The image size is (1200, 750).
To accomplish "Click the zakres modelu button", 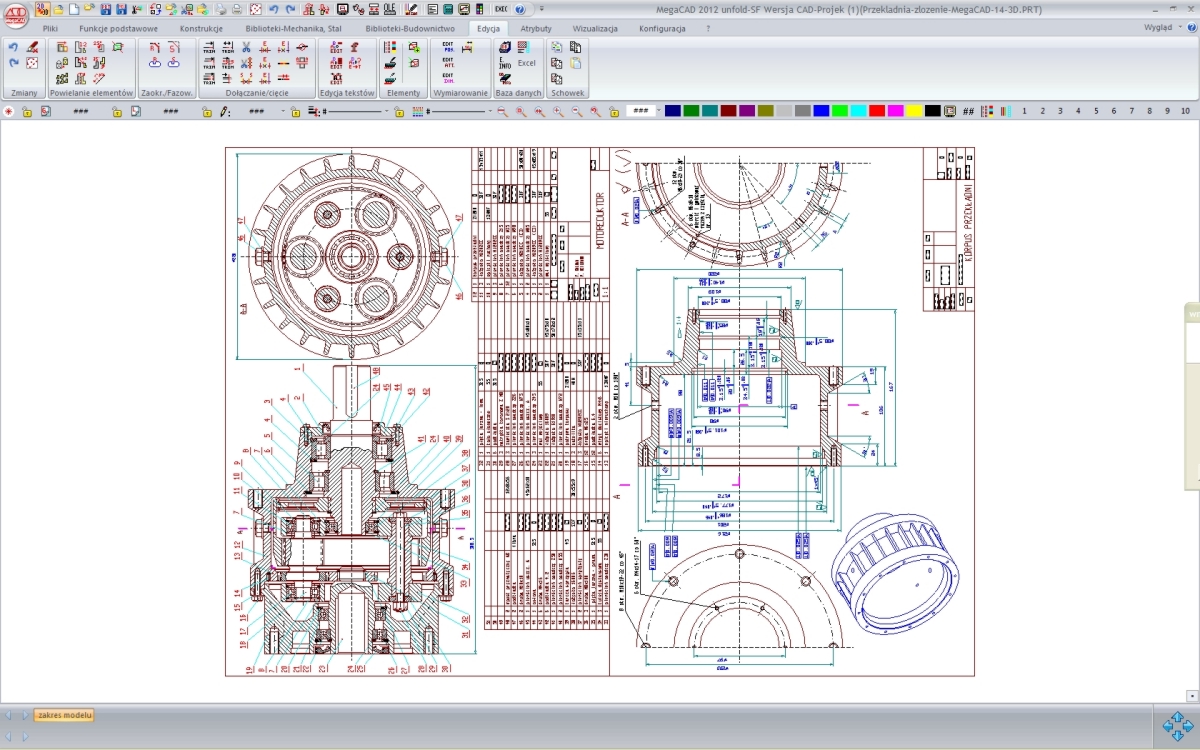I will click(x=65, y=715).
